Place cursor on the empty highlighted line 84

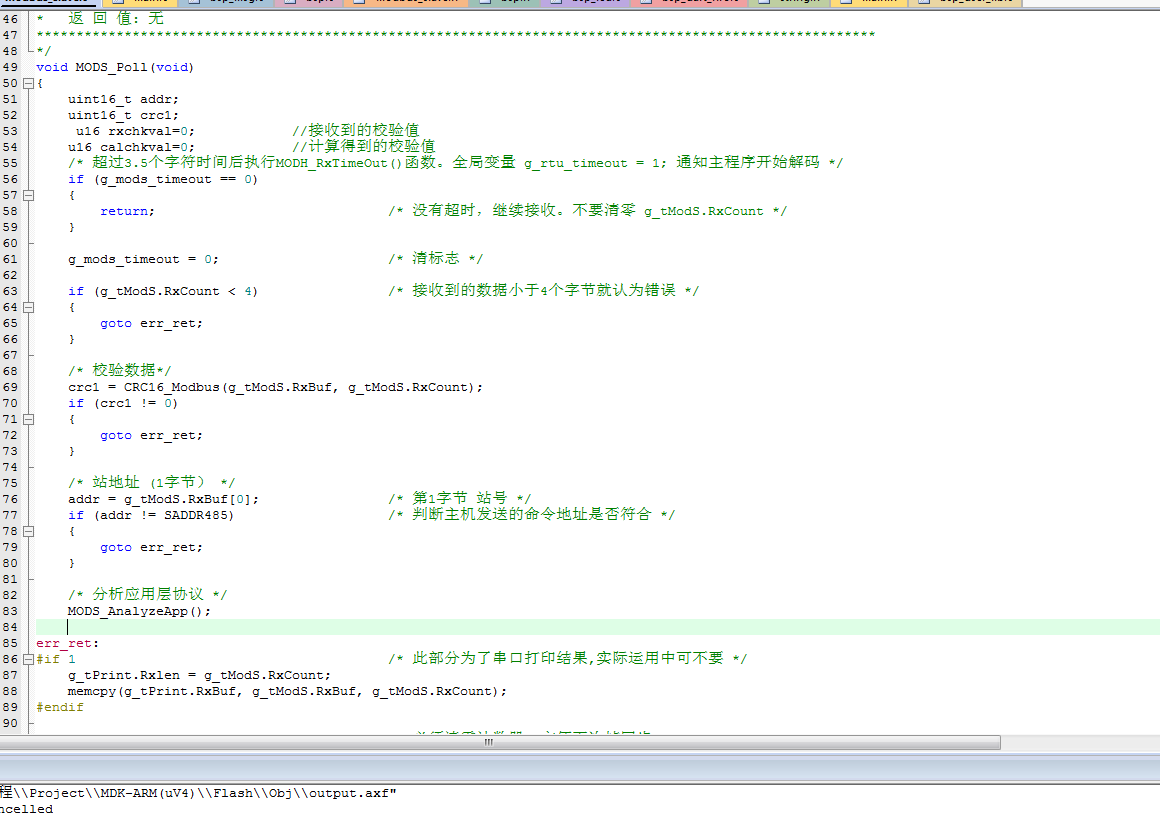[x=598, y=627]
